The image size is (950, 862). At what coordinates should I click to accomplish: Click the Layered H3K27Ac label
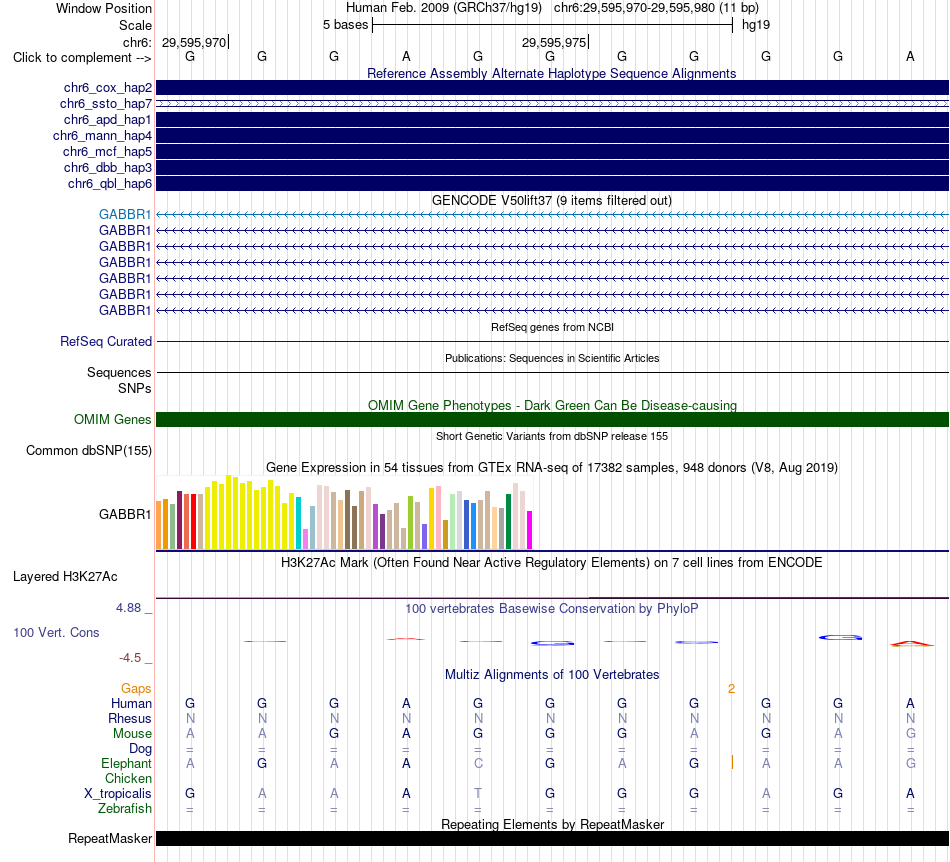(65, 577)
